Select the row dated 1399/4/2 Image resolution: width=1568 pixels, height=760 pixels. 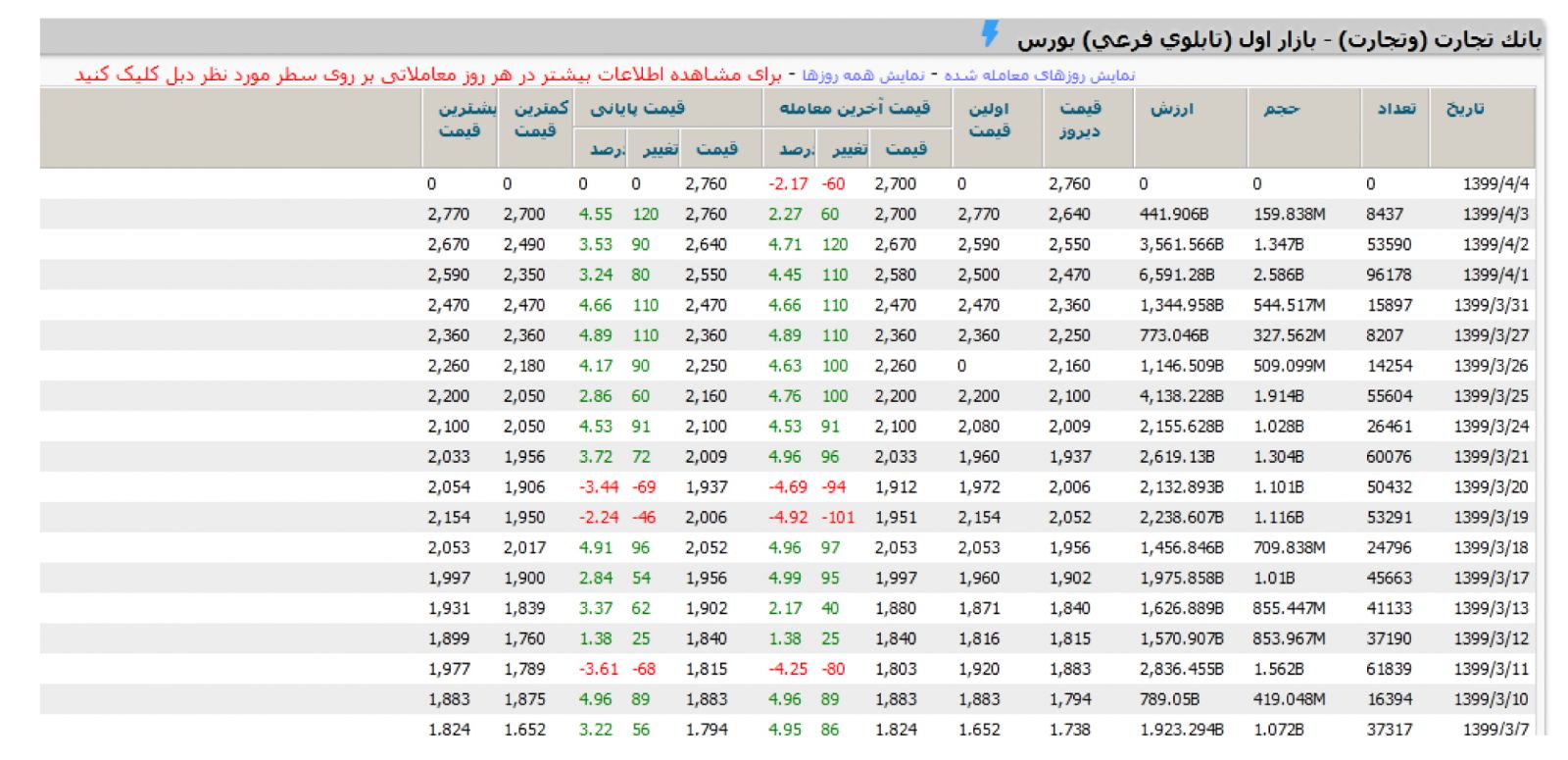click(x=787, y=244)
